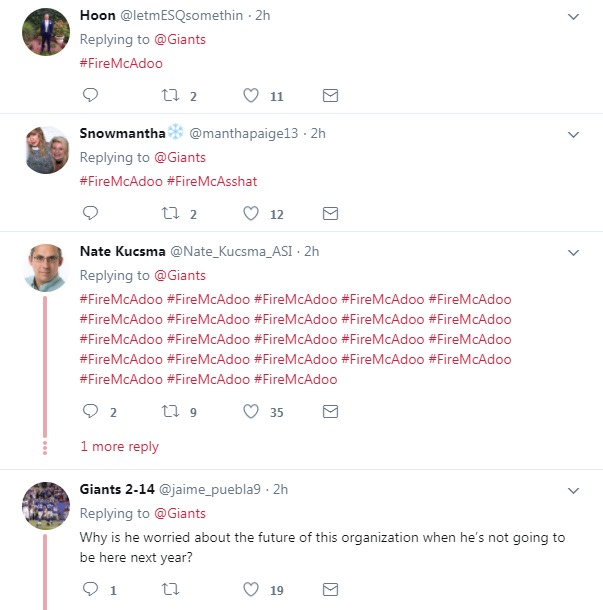Screen dimensions: 603x610
Task: Open more options dropdown on Hoon's tweet
Action: pos(574,17)
